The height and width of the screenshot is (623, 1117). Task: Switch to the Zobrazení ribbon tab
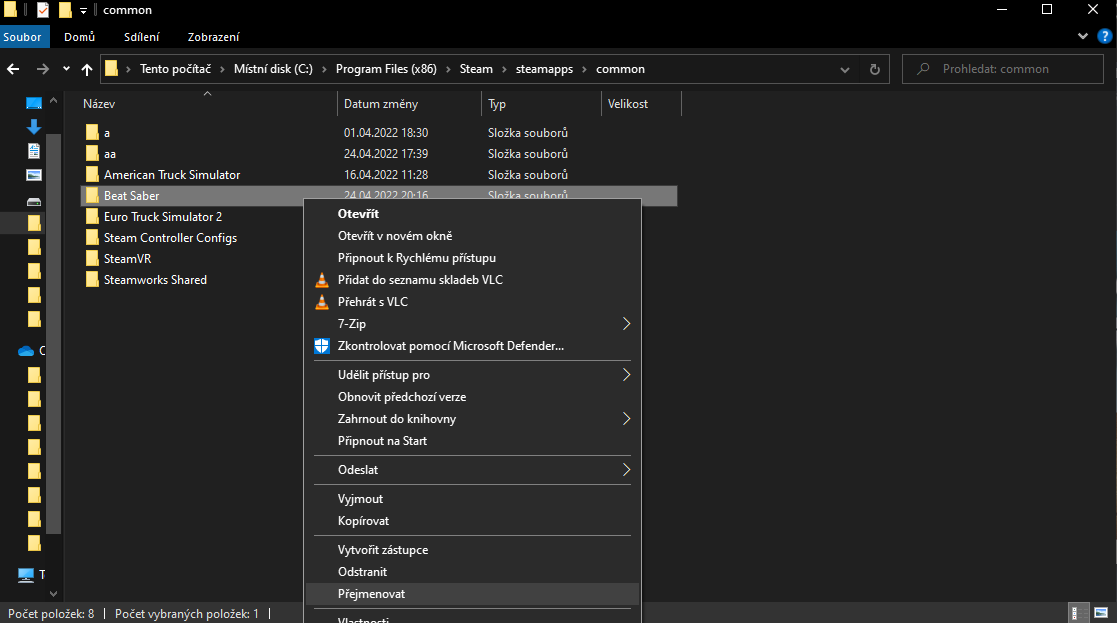coord(214,37)
